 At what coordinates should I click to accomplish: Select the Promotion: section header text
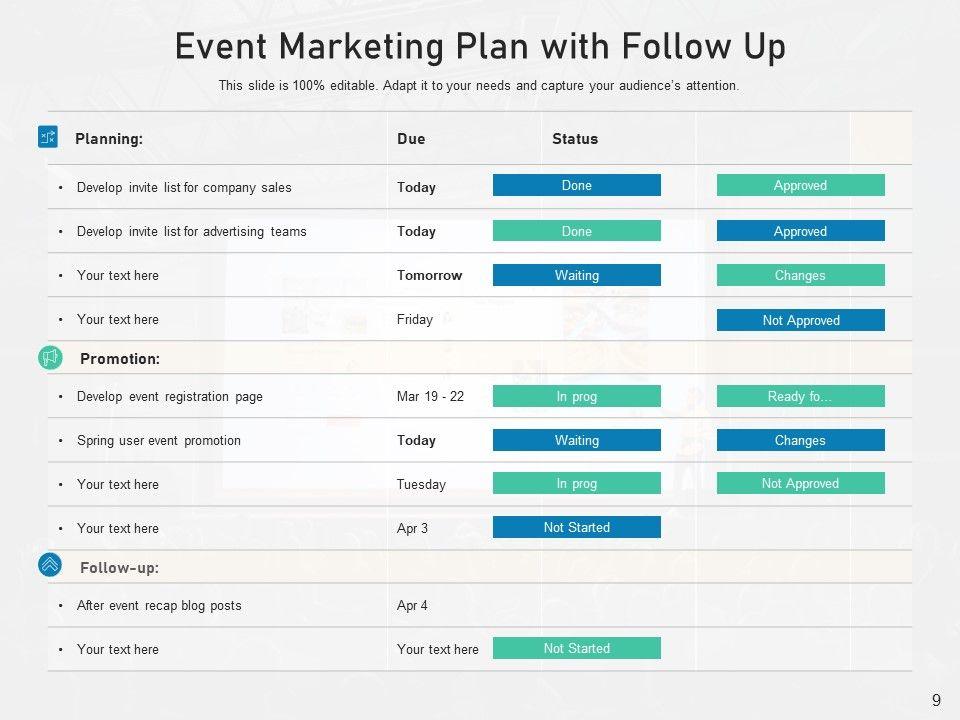click(x=120, y=358)
